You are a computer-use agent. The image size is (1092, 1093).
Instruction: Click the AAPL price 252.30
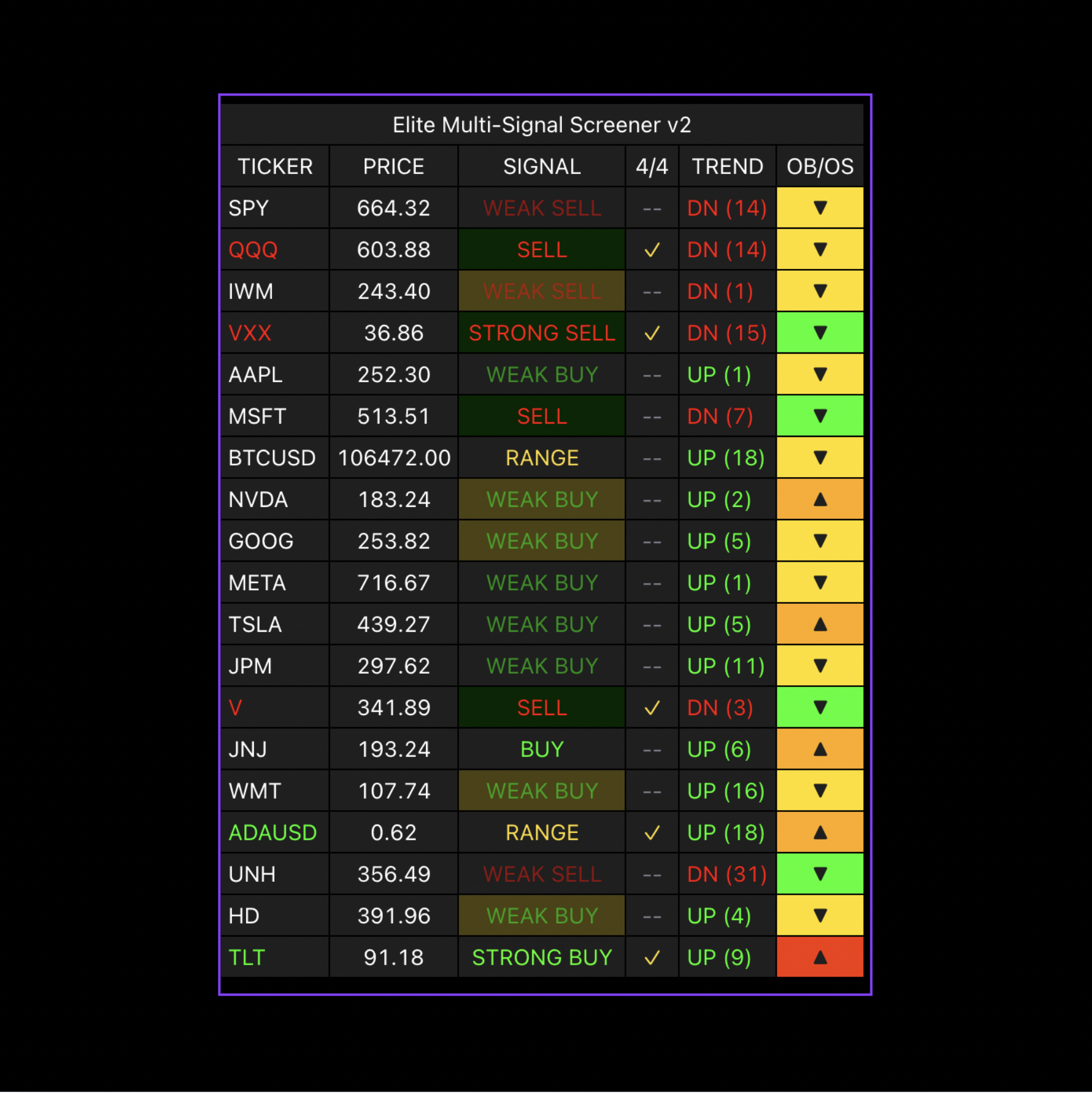tap(394, 375)
